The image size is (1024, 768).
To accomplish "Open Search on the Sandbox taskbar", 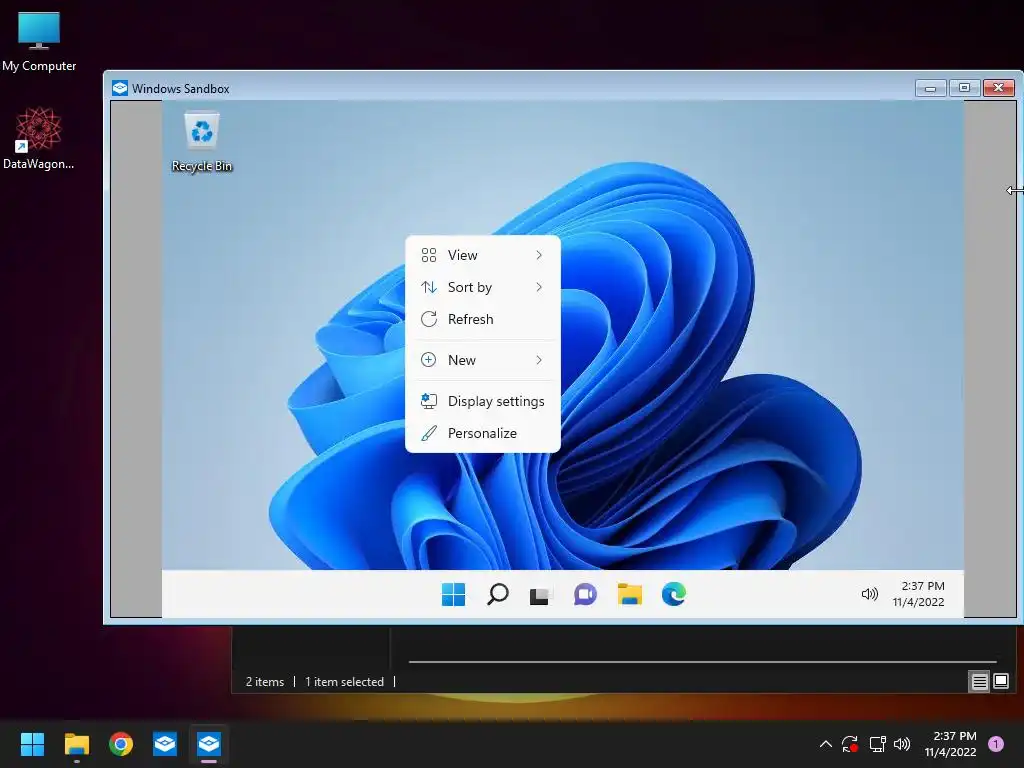I will (498, 594).
